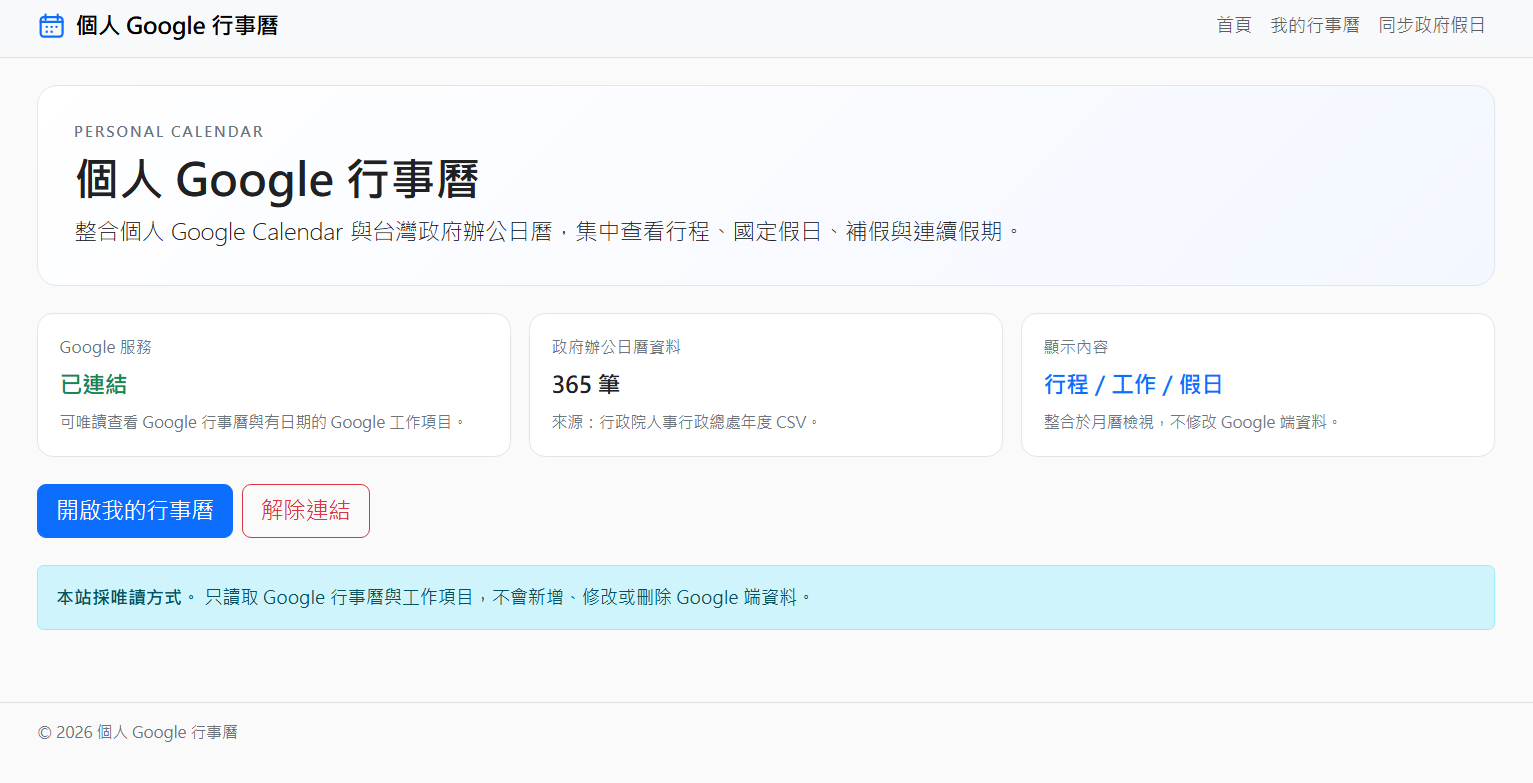Go to 我的行事曆 nav link
1533x783 pixels.
[1315, 25]
